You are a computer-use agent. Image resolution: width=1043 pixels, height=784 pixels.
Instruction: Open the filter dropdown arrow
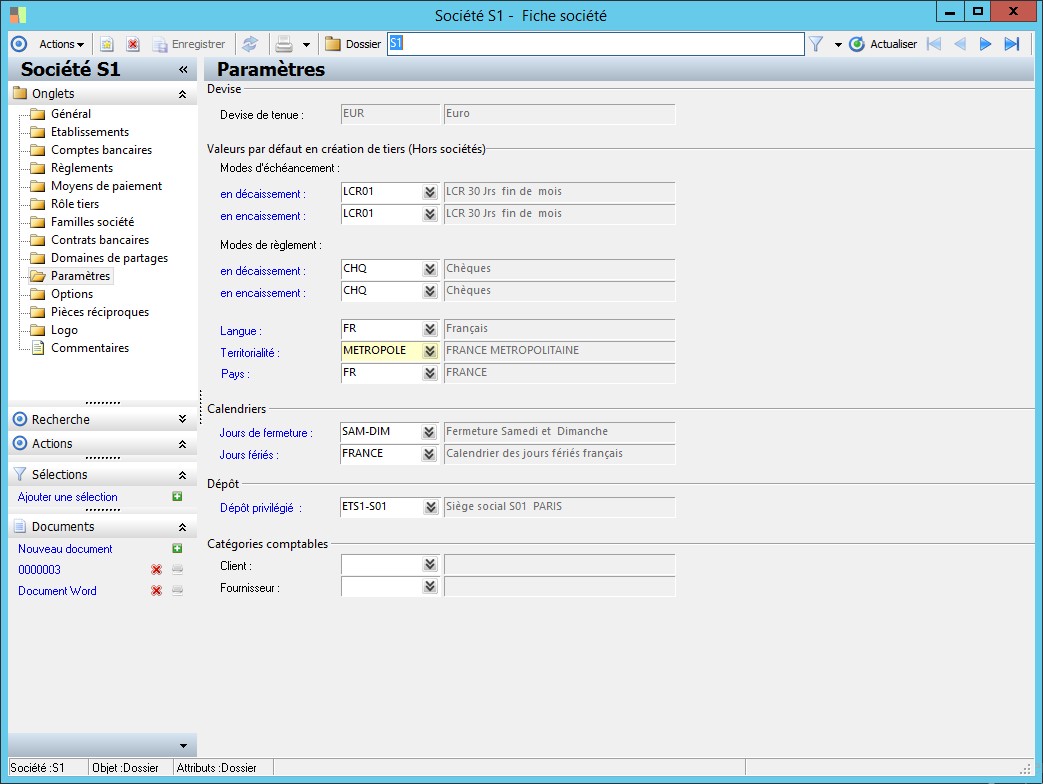pos(837,45)
